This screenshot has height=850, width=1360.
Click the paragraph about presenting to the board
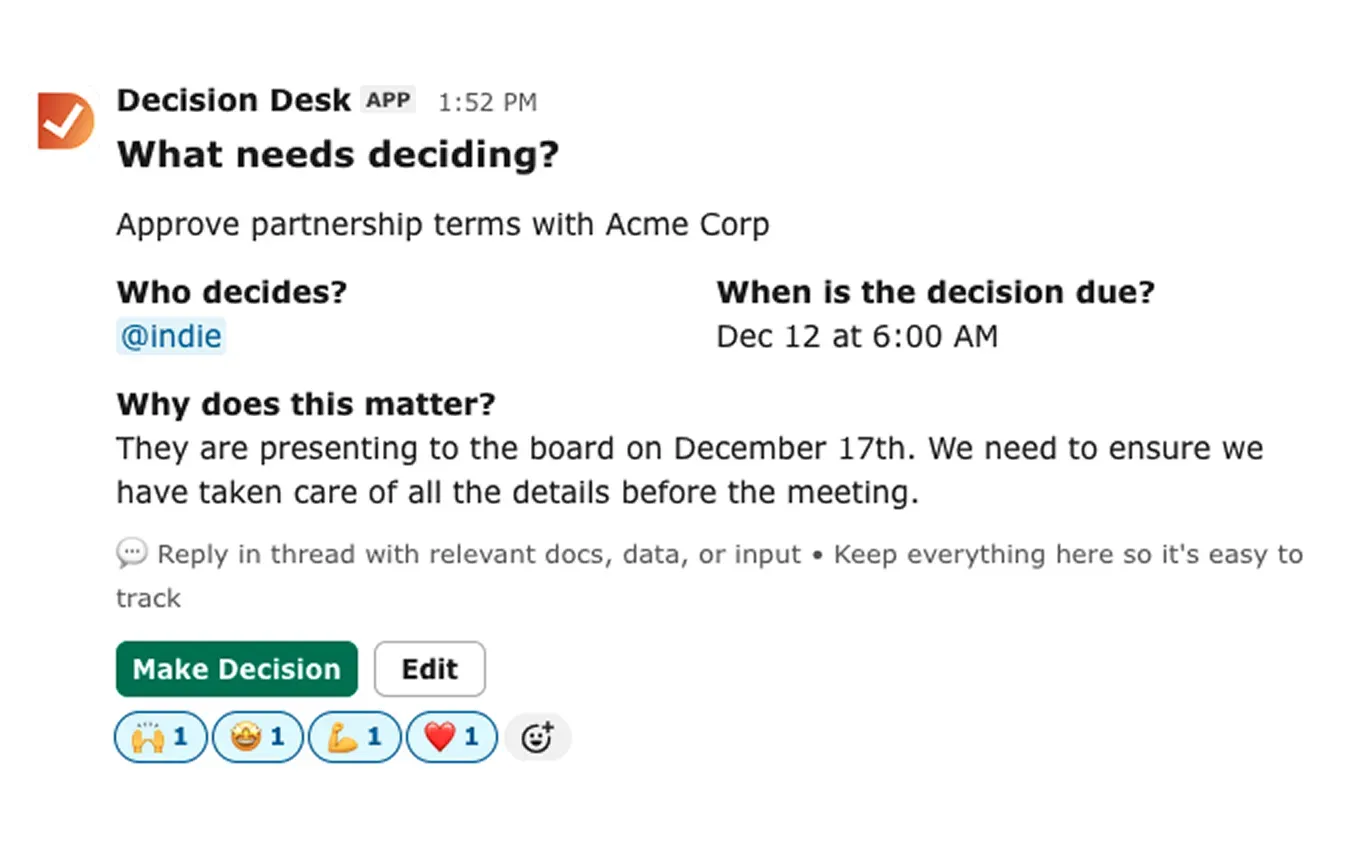[x=690, y=470]
